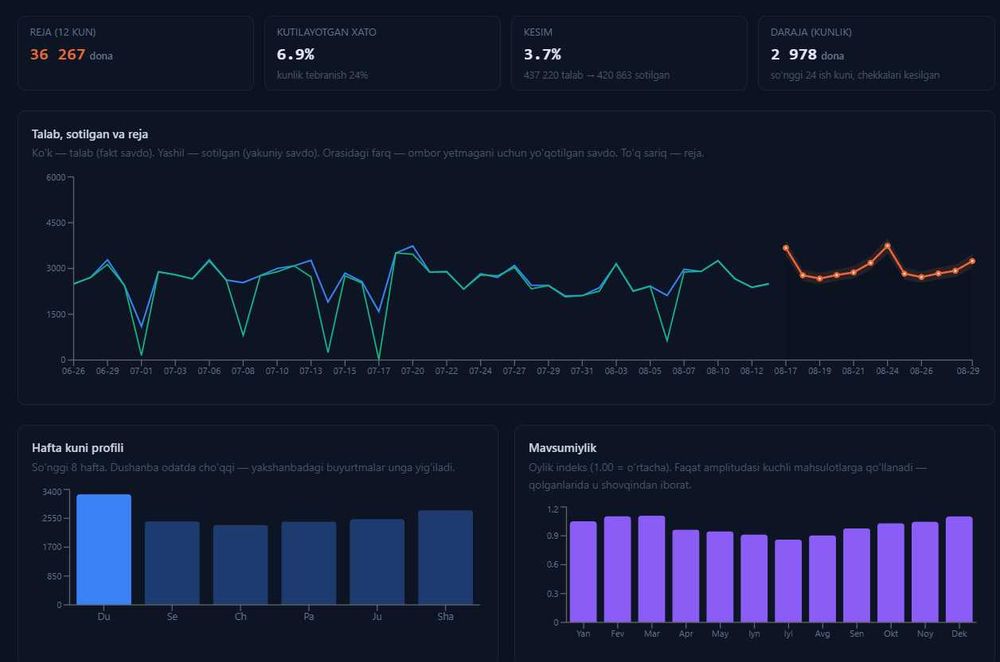Viewport: 1000px width, 662px height.
Task: Click the 07-17 date label
Action: (x=379, y=371)
